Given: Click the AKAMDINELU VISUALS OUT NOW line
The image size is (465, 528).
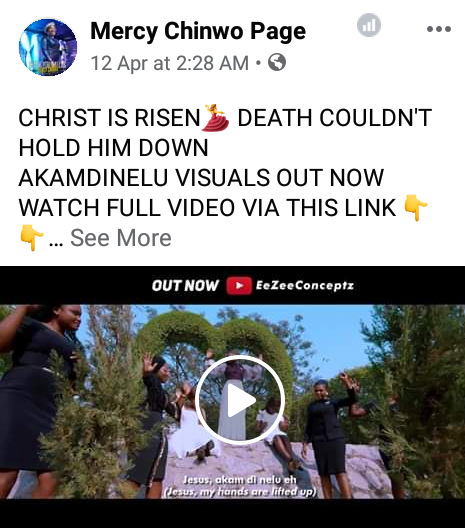Looking at the screenshot, I should point(201,177).
